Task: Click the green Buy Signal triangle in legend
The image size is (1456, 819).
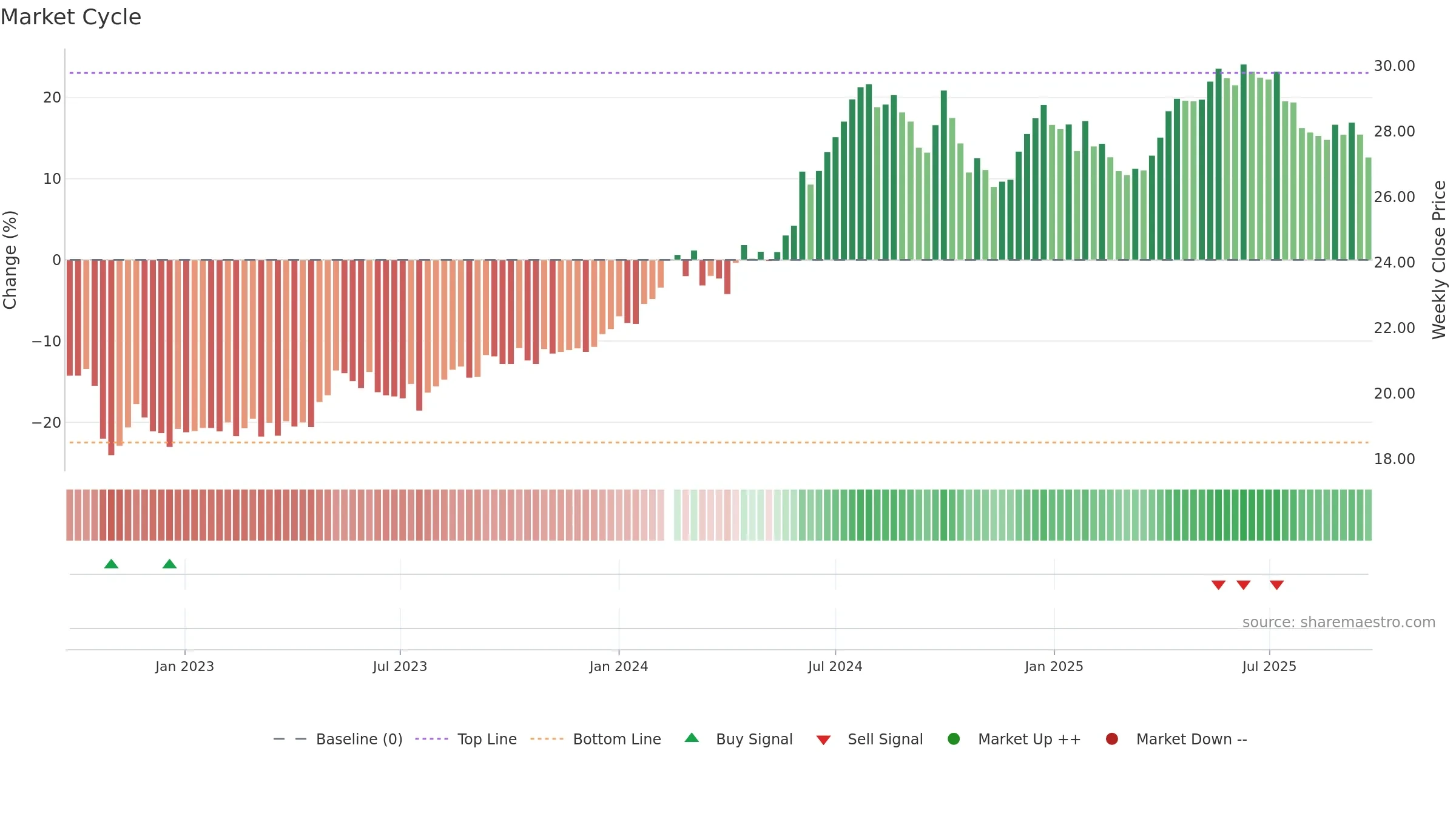Action: coord(692,738)
